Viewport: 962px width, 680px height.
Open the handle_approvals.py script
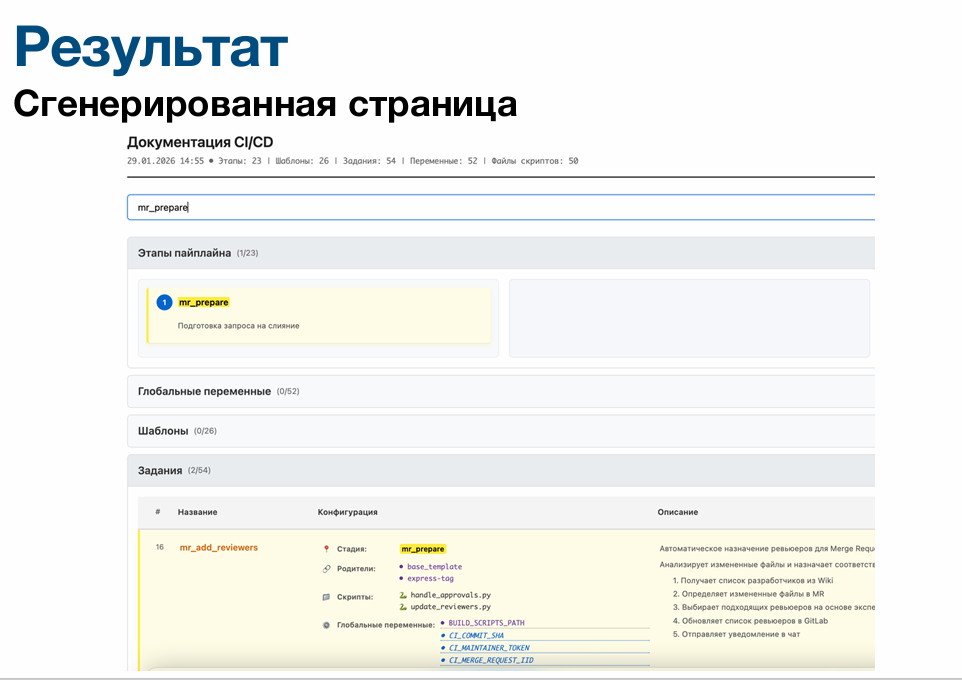[x=450, y=595]
